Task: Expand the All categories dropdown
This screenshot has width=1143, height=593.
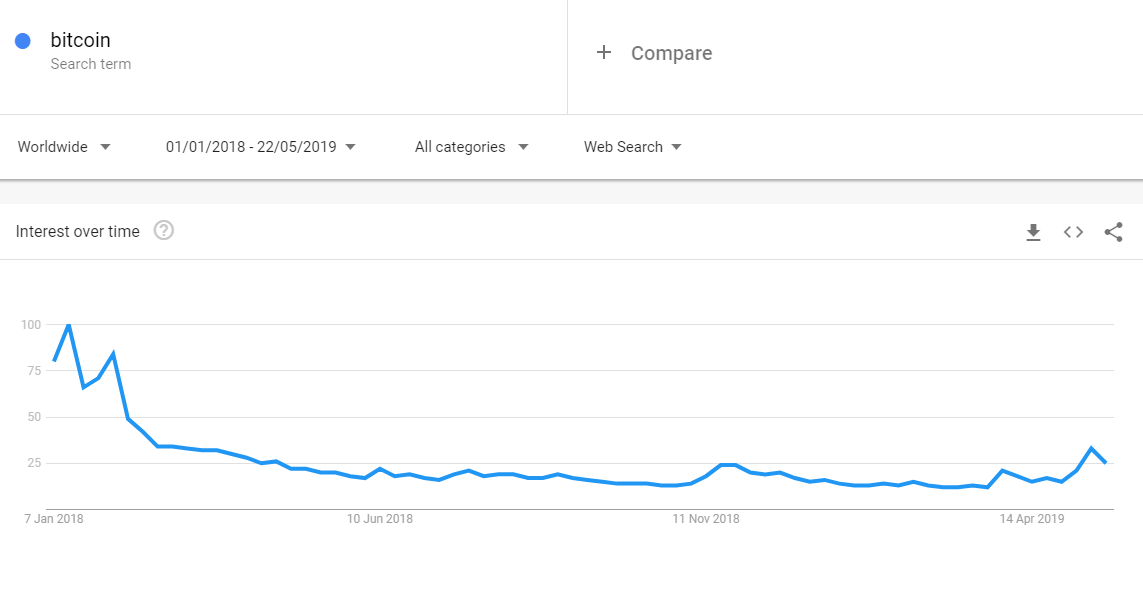Action: click(x=471, y=147)
